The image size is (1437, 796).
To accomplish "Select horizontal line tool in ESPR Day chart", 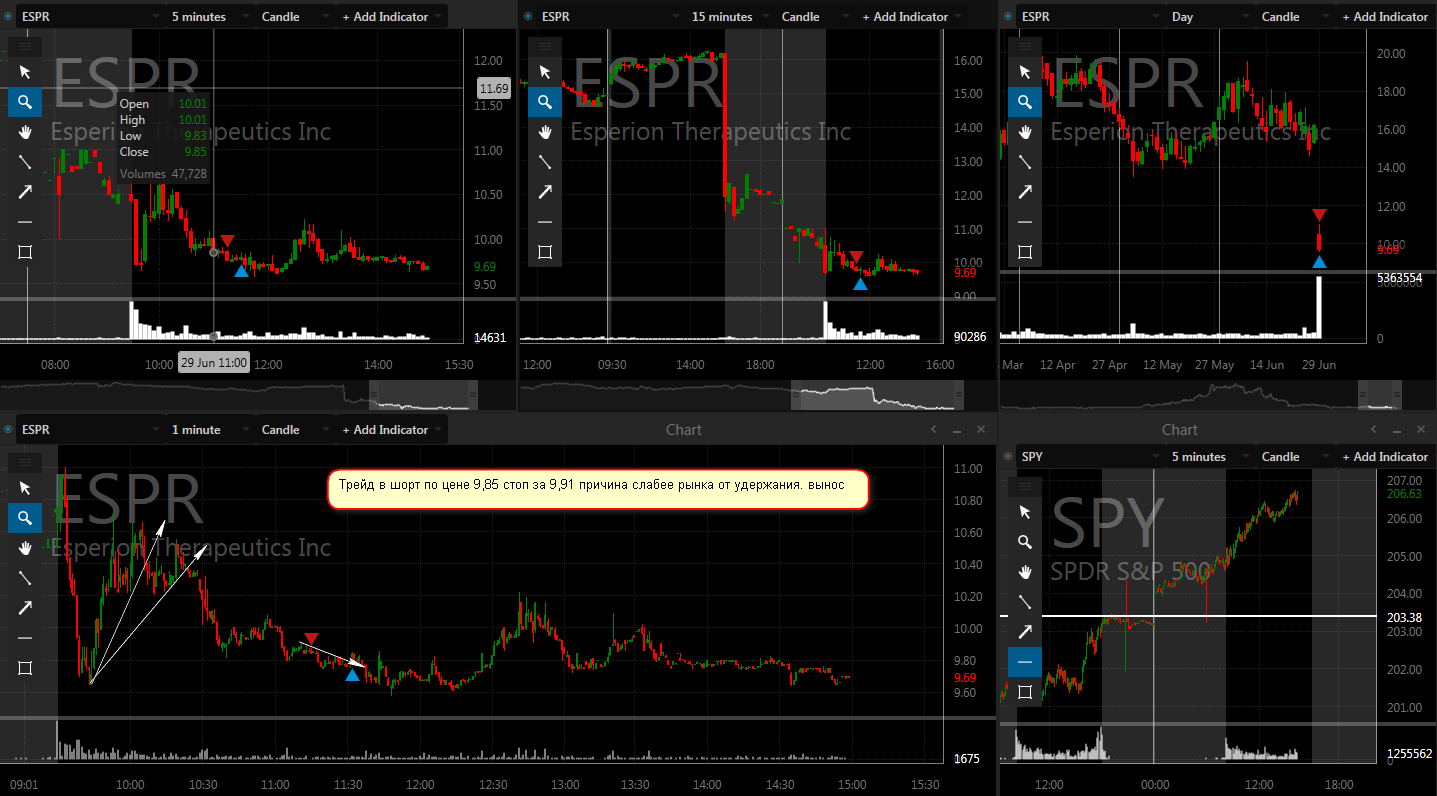I will [x=1024, y=222].
